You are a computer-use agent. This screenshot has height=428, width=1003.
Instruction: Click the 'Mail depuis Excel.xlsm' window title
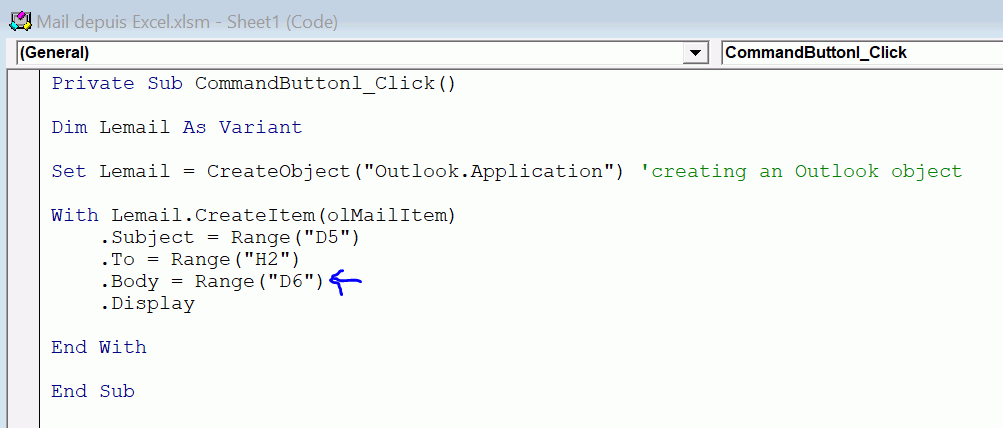(x=187, y=21)
